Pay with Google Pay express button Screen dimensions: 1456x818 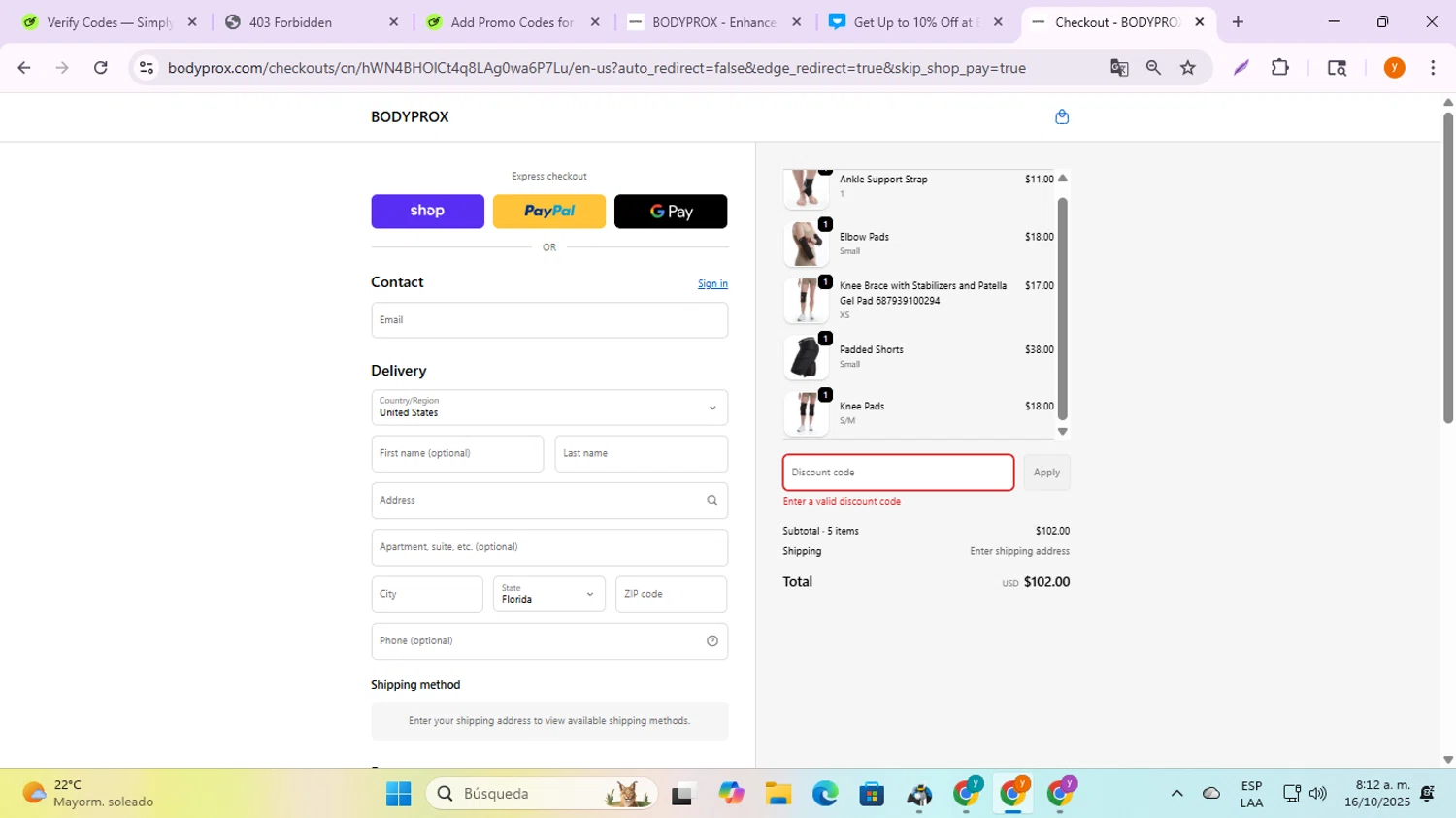click(x=671, y=212)
